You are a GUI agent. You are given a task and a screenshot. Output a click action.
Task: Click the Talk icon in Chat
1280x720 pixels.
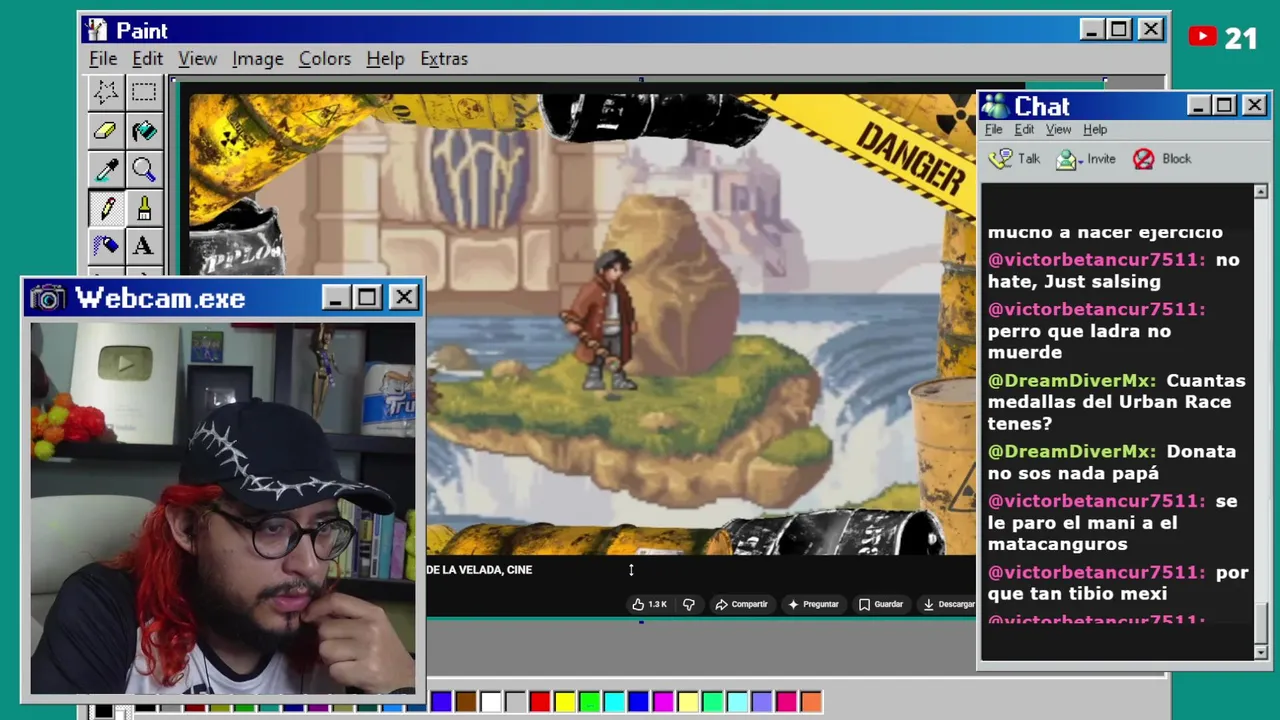[x=1000, y=158]
